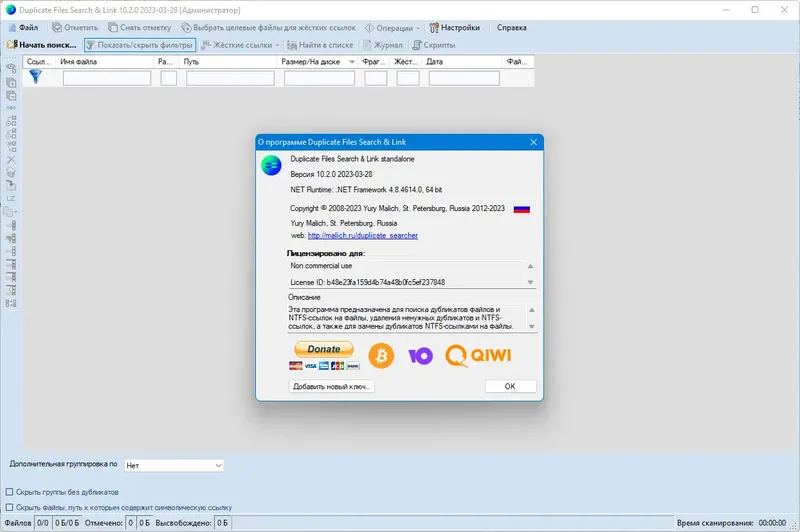The width and height of the screenshot is (800, 532).
Task: Click Версия 10.2.0 2023-03-28 text
Action: 331,174
